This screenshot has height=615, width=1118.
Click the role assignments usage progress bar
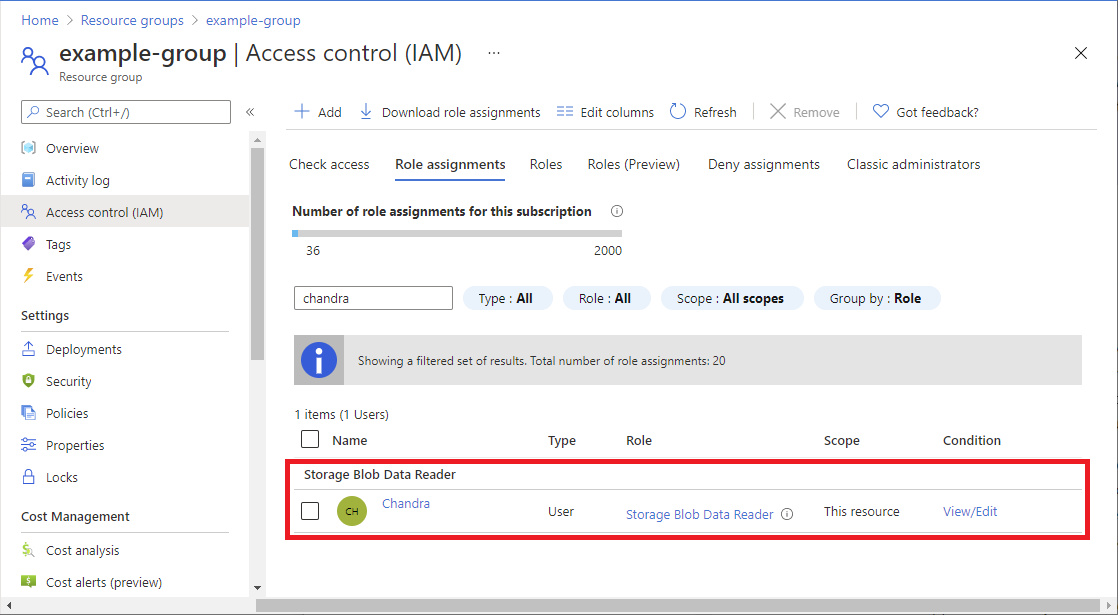(457, 233)
